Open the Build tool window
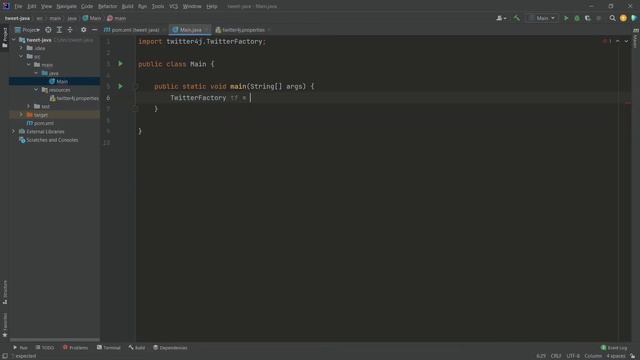640x360 pixels. (x=137, y=348)
